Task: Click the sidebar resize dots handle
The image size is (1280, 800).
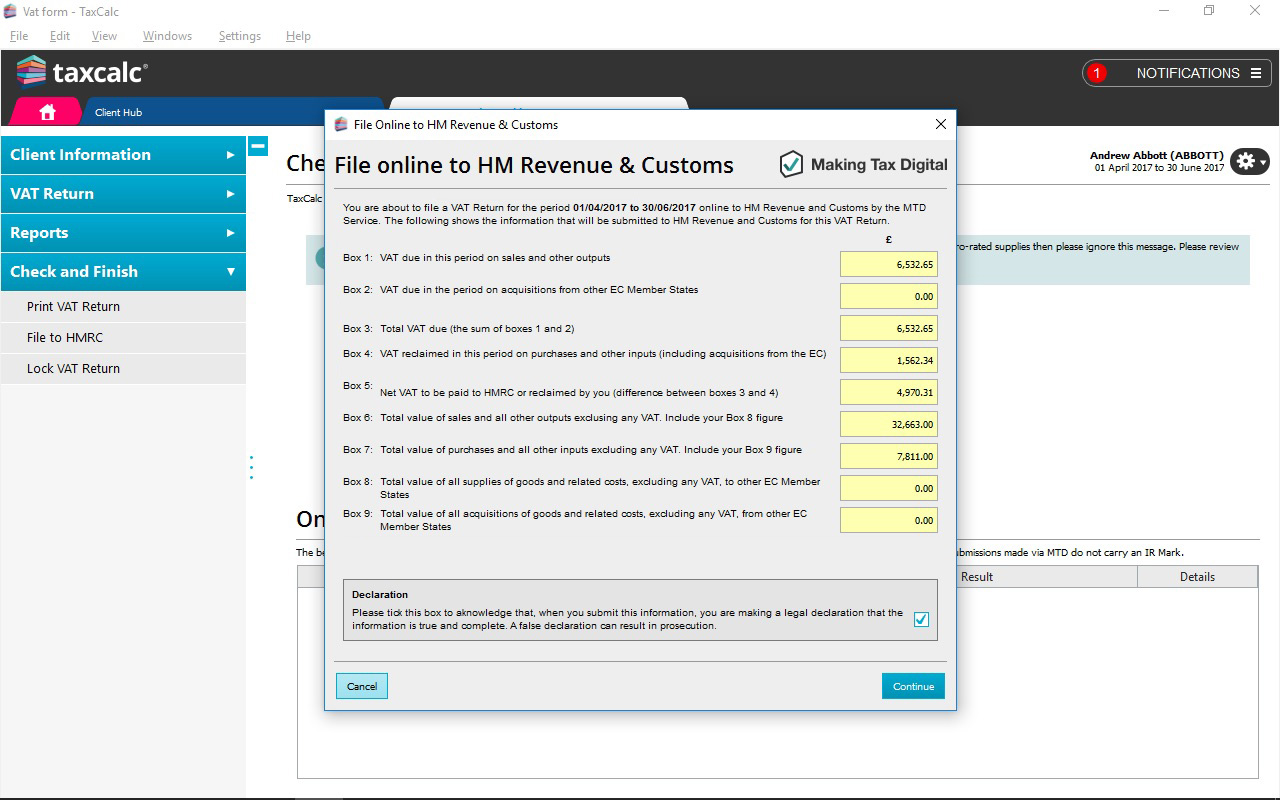Action: click(x=251, y=467)
